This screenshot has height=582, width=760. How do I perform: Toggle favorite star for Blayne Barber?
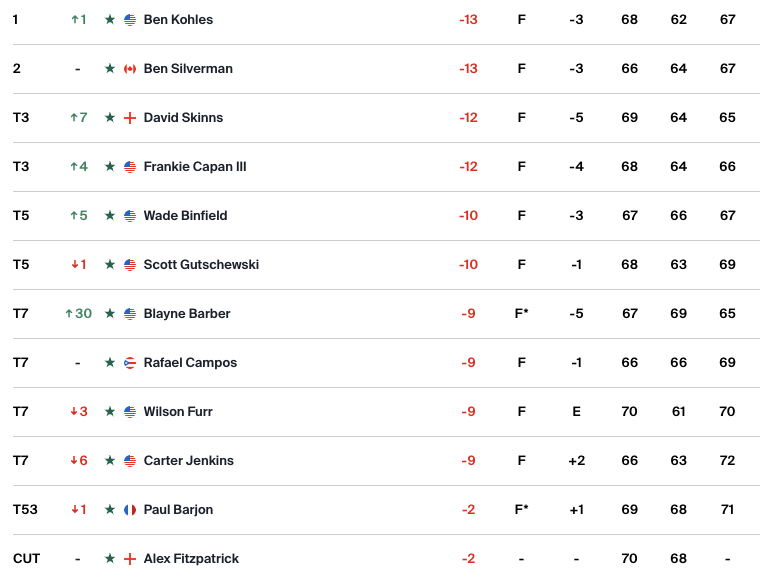[110, 314]
